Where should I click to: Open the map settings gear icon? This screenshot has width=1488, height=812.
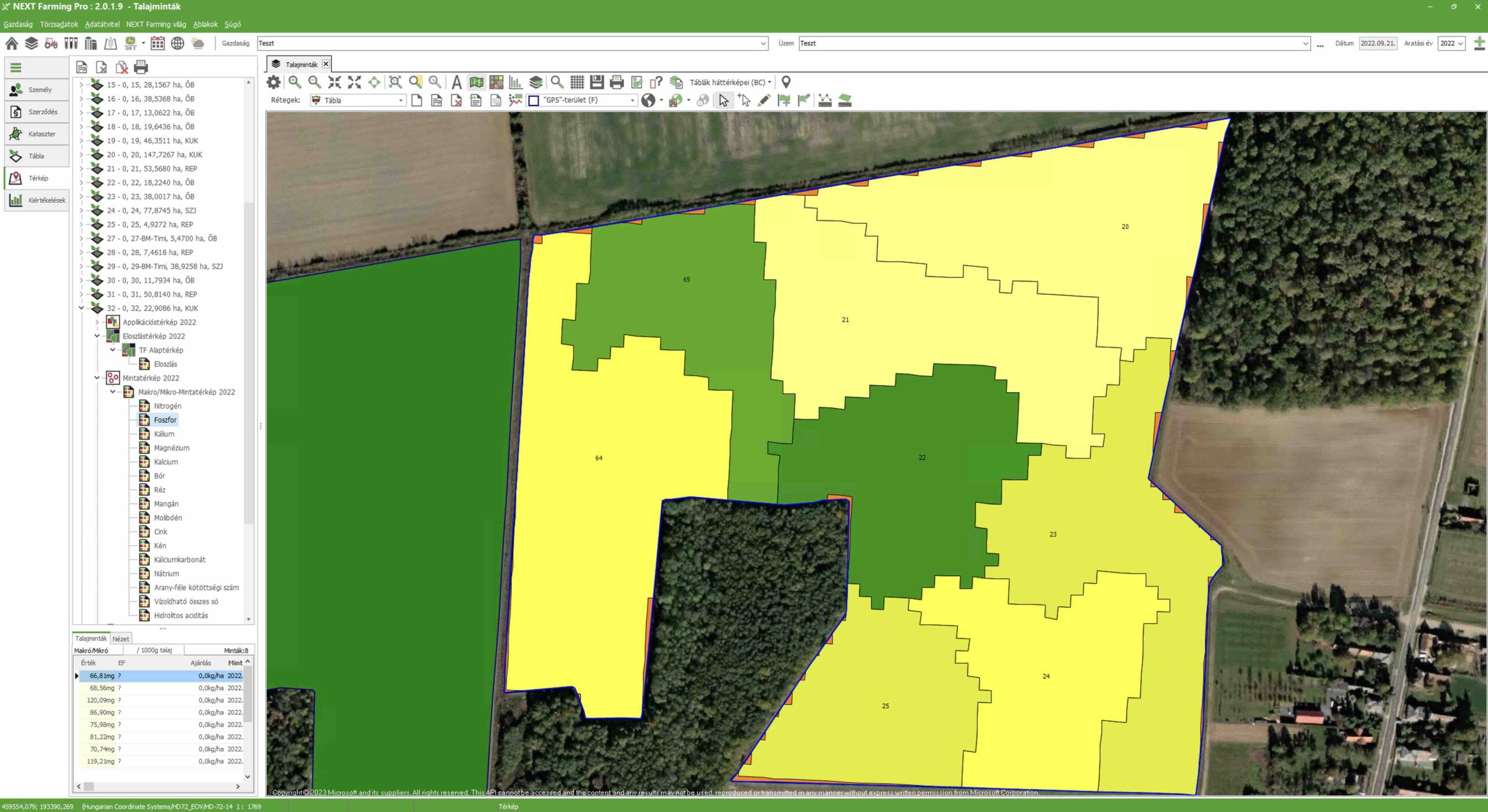(273, 83)
